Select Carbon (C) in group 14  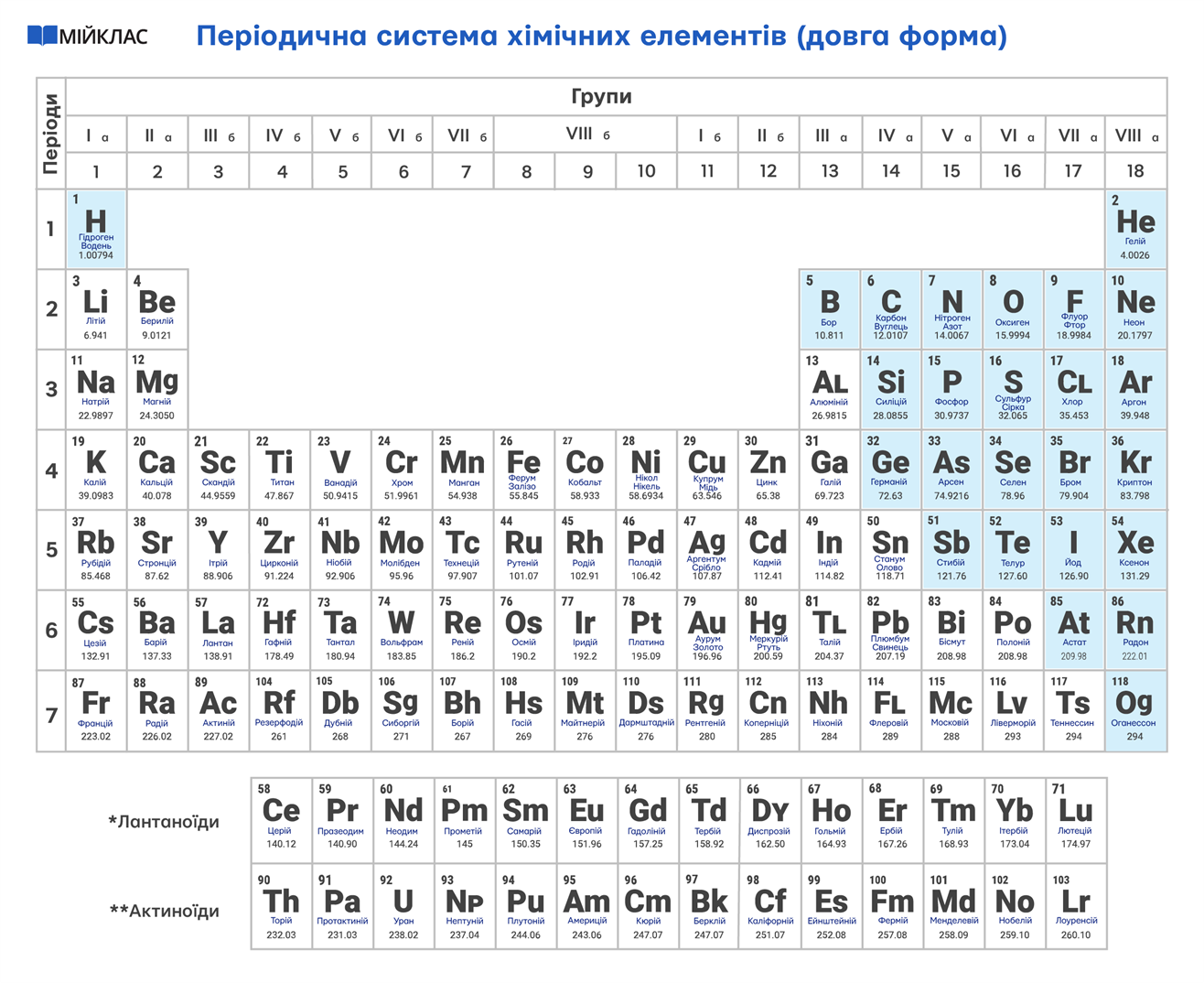890,307
